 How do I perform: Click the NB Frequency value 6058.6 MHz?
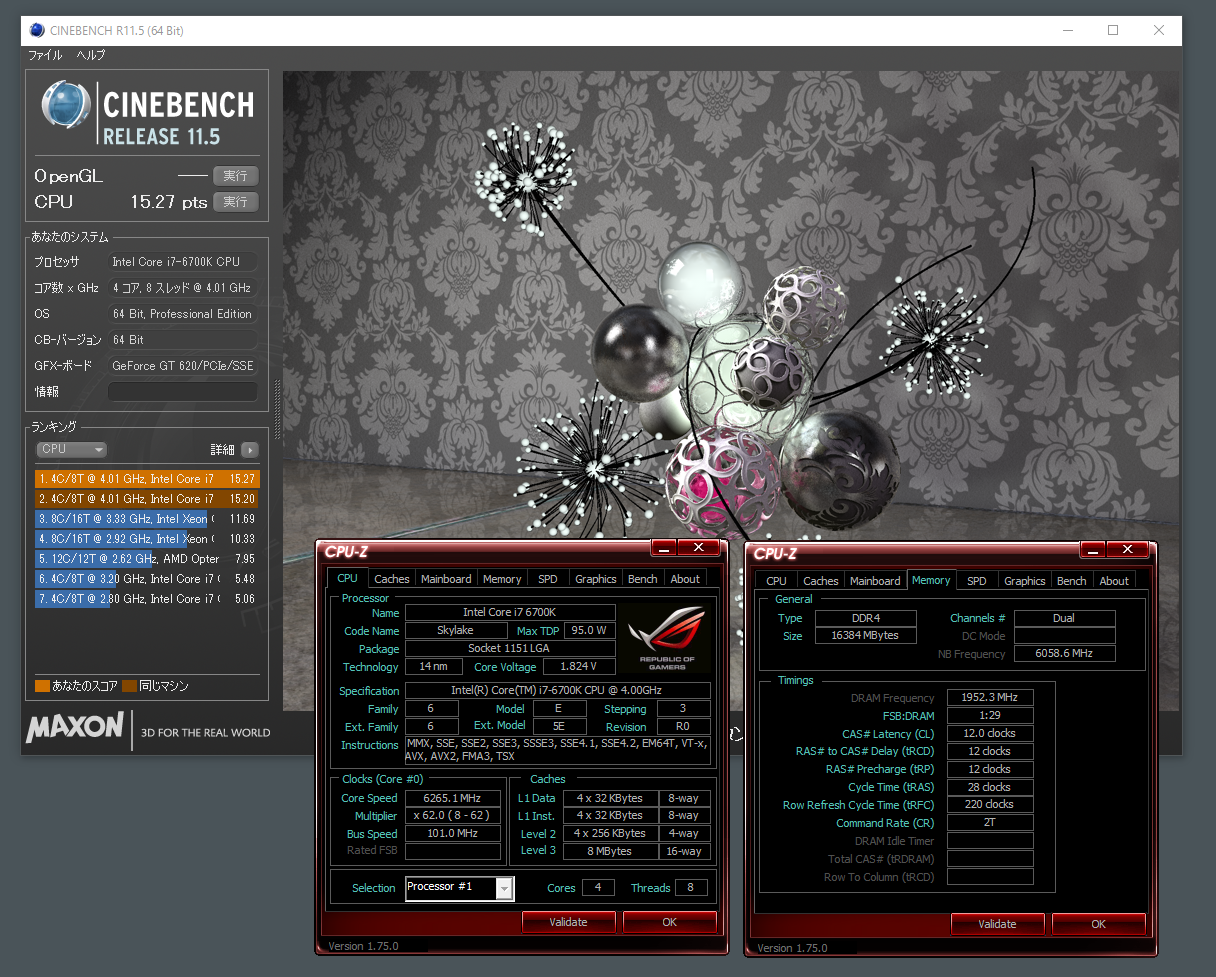click(x=1064, y=654)
